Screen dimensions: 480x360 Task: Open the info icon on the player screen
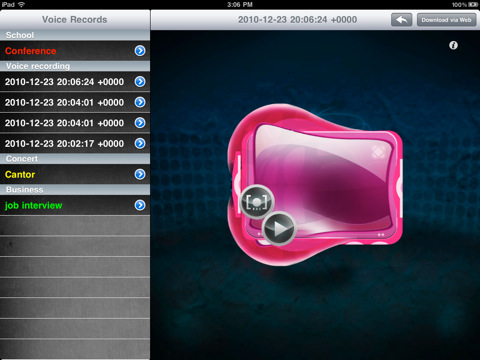coord(453,45)
